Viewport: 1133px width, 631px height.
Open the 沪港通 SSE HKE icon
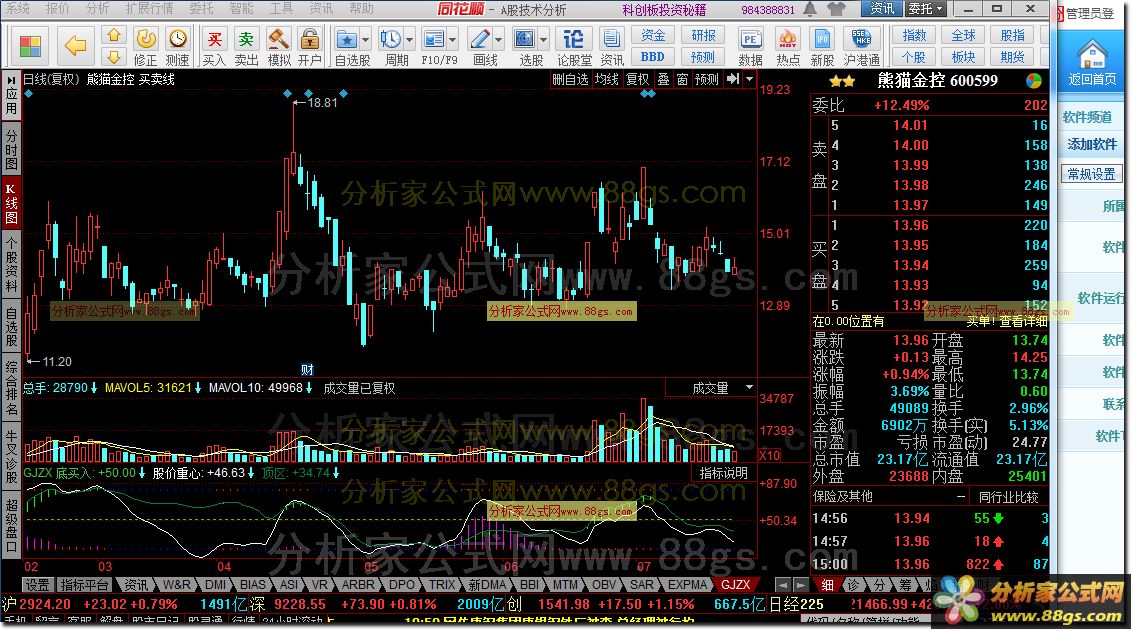(861, 39)
